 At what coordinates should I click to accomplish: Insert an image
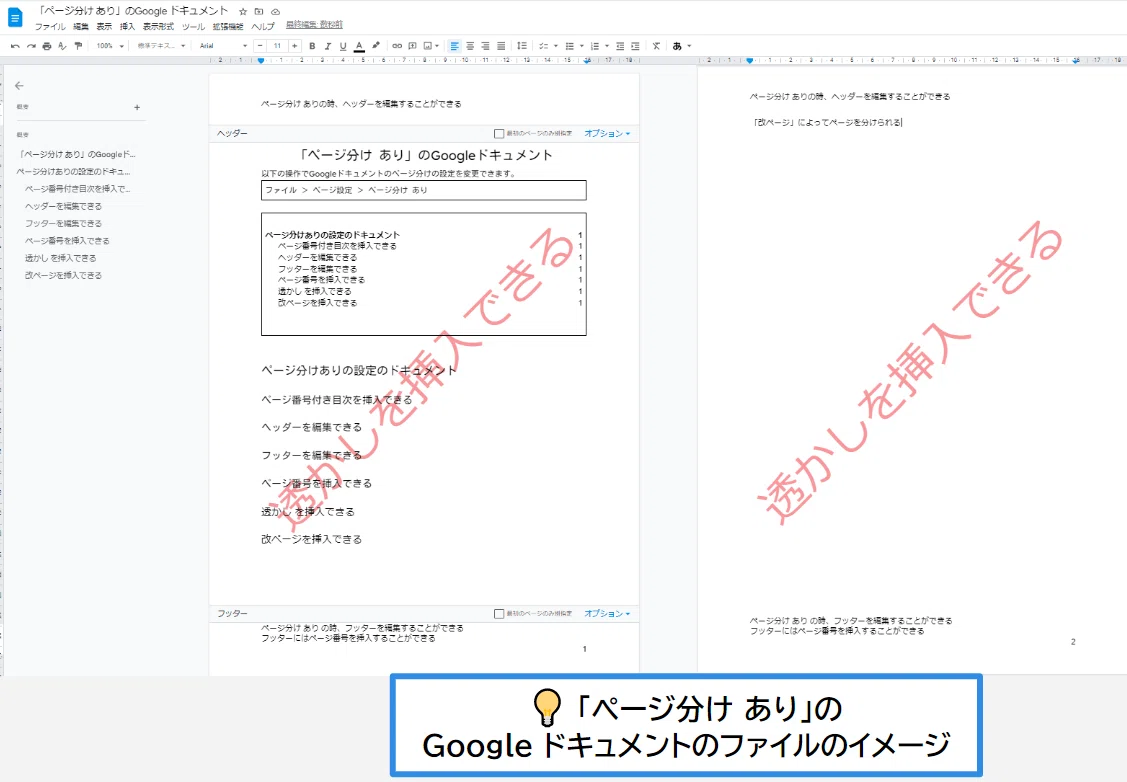tap(428, 46)
